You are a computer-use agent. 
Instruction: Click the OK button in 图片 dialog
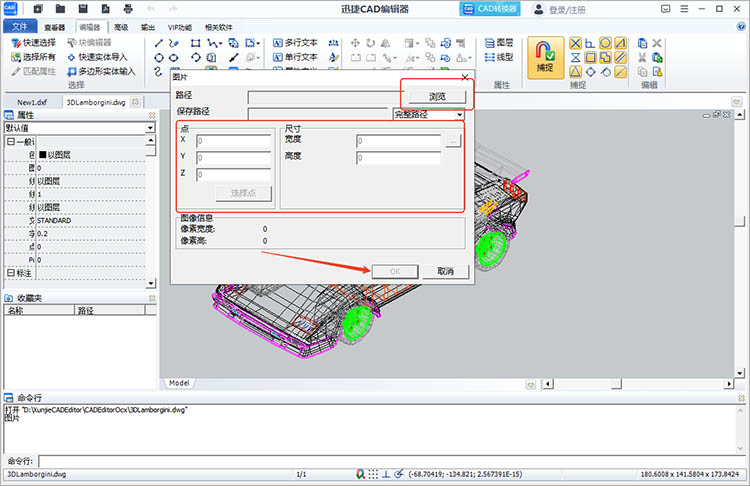395,271
